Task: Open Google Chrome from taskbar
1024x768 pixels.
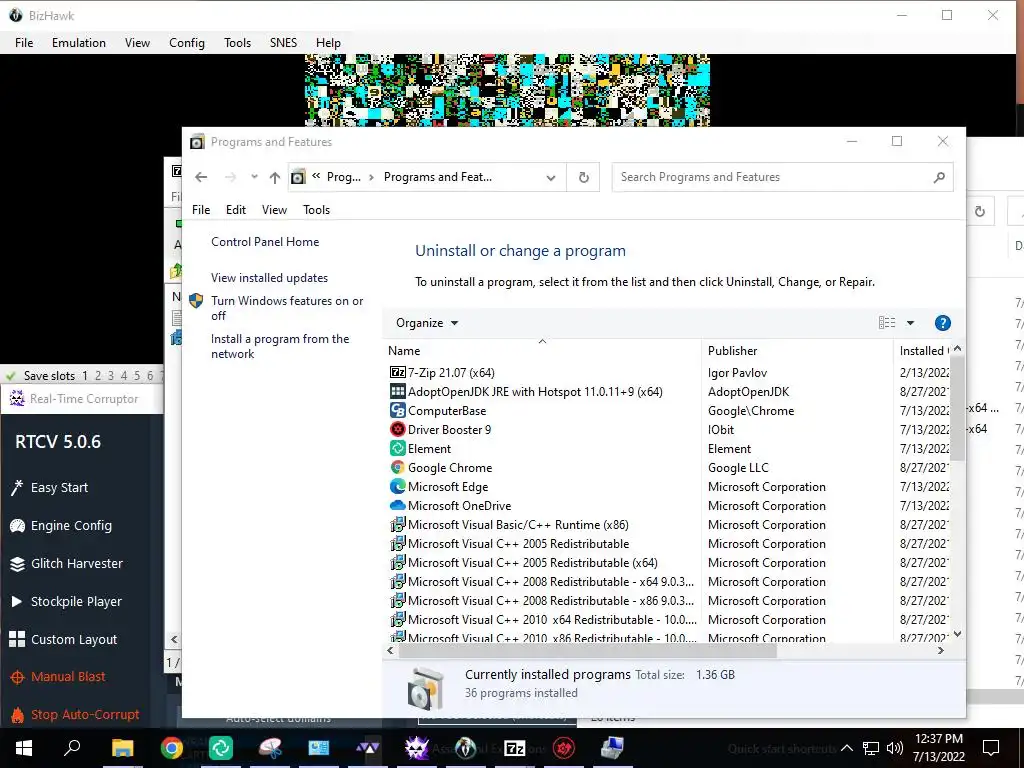Action: pos(172,748)
